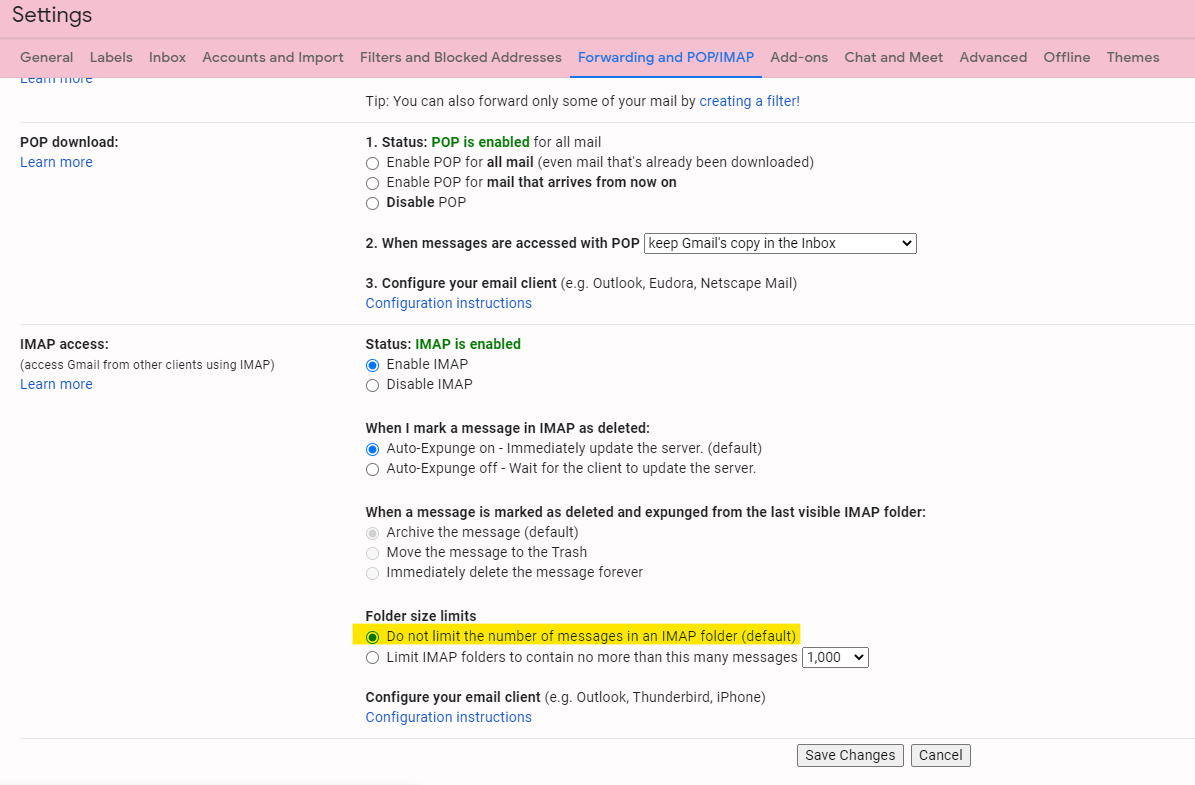This screenshot has height=785, width=1195.
Task: Open the General settings tab
Action: [46, 57]
